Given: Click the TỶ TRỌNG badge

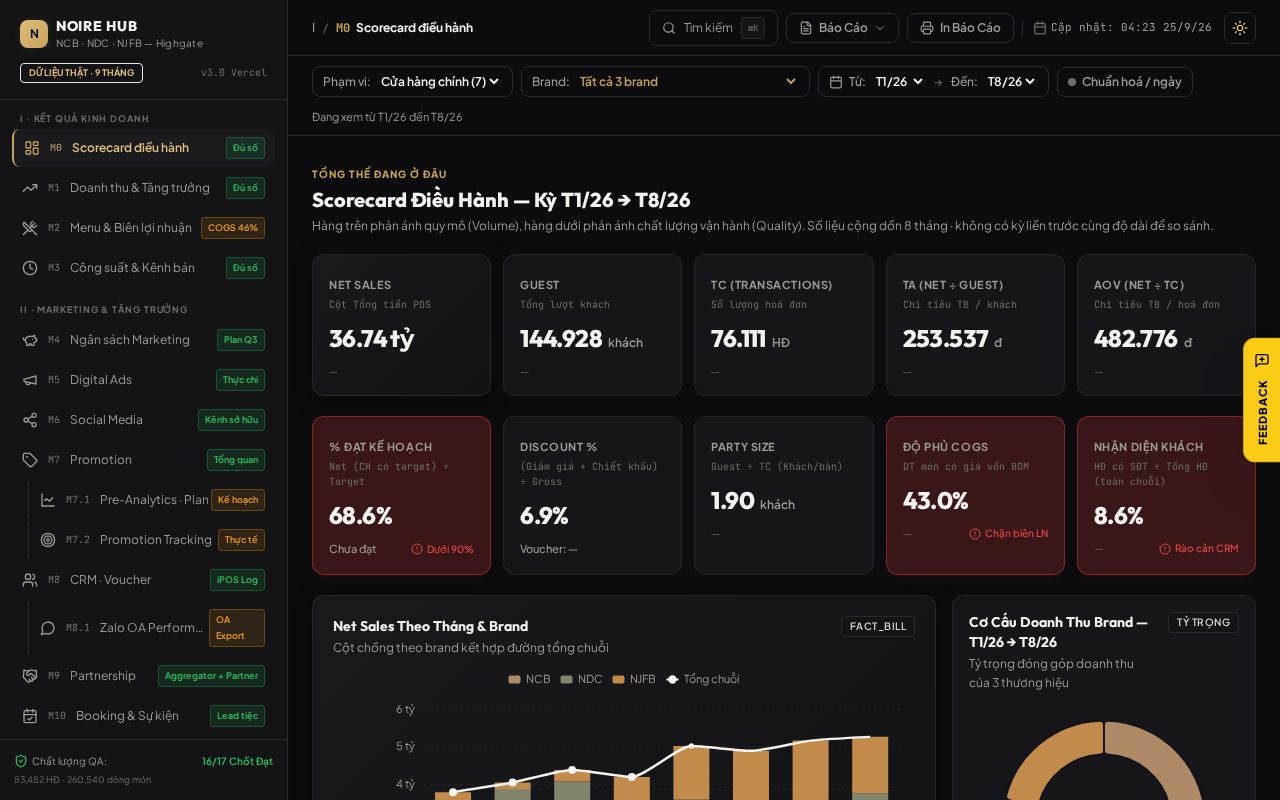Looking at the screenshot, I should 1203,622.
